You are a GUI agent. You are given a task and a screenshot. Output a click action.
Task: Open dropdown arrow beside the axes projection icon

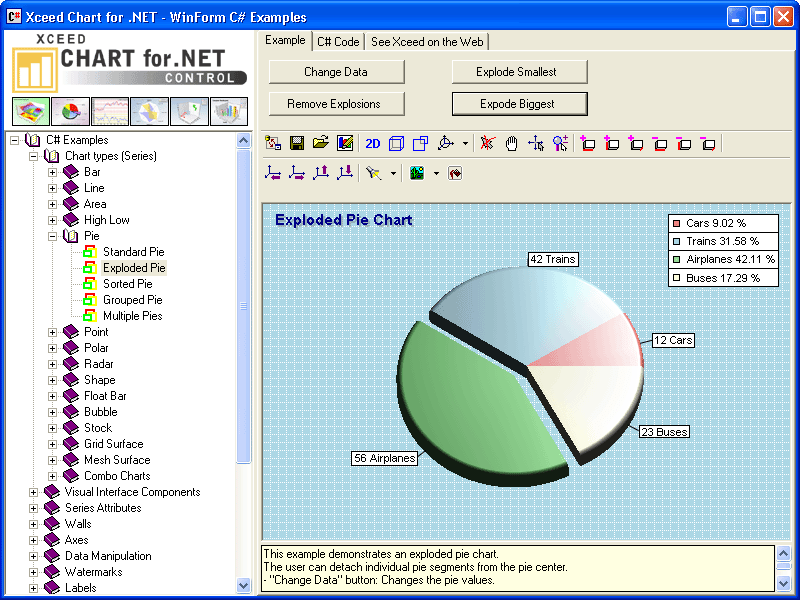coord(465,144)
